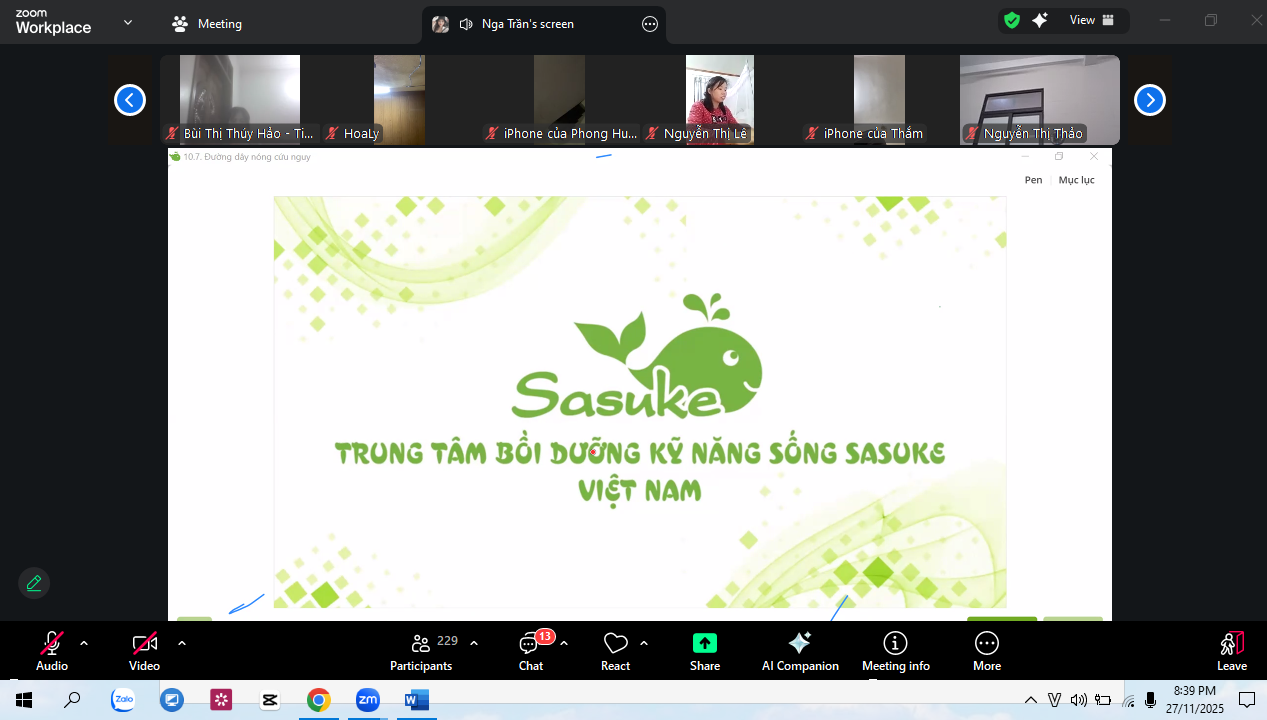Open the View layout menu

(1091, 20)
